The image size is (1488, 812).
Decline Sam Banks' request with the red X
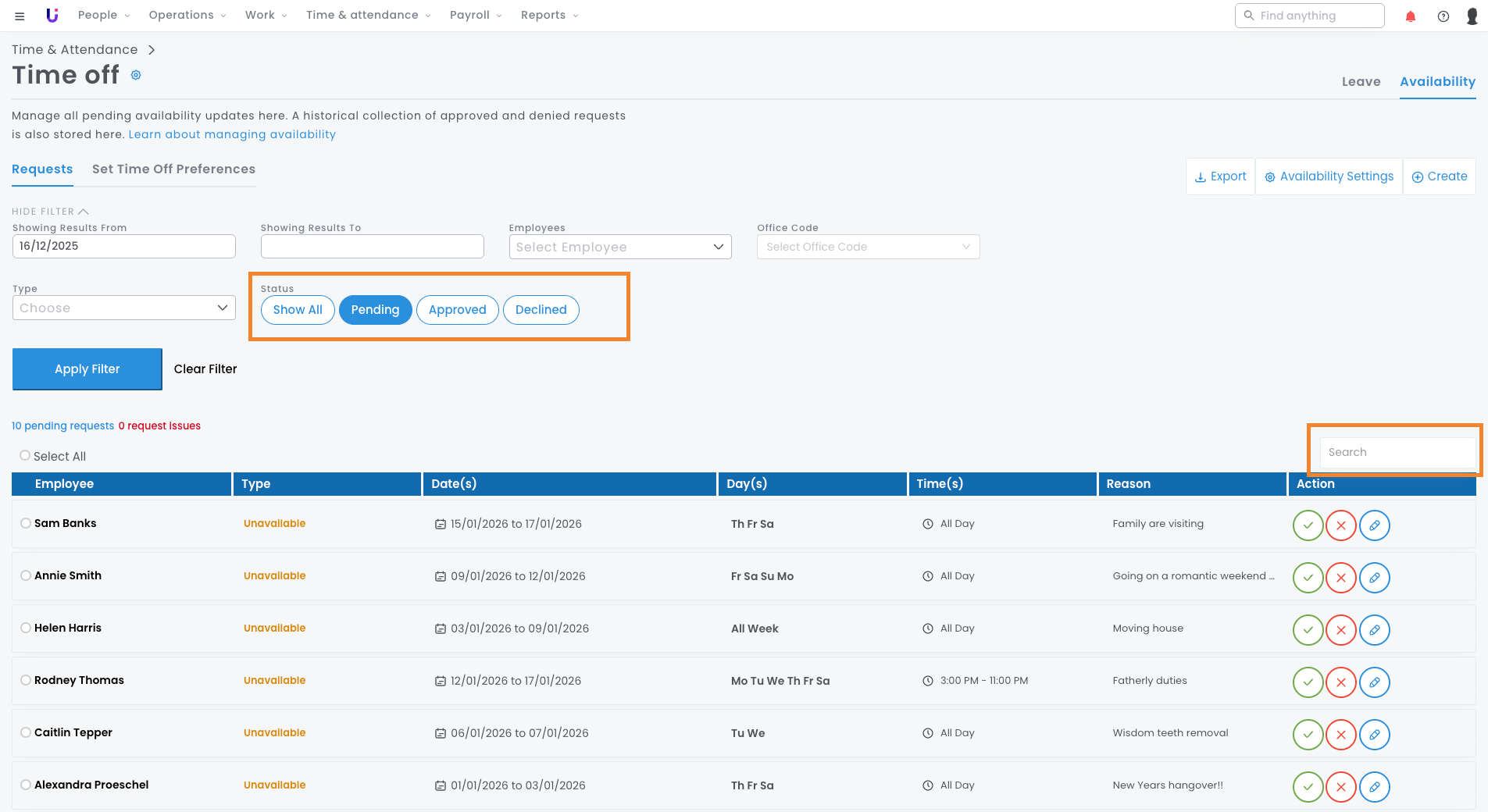(x=1341, y=525)
